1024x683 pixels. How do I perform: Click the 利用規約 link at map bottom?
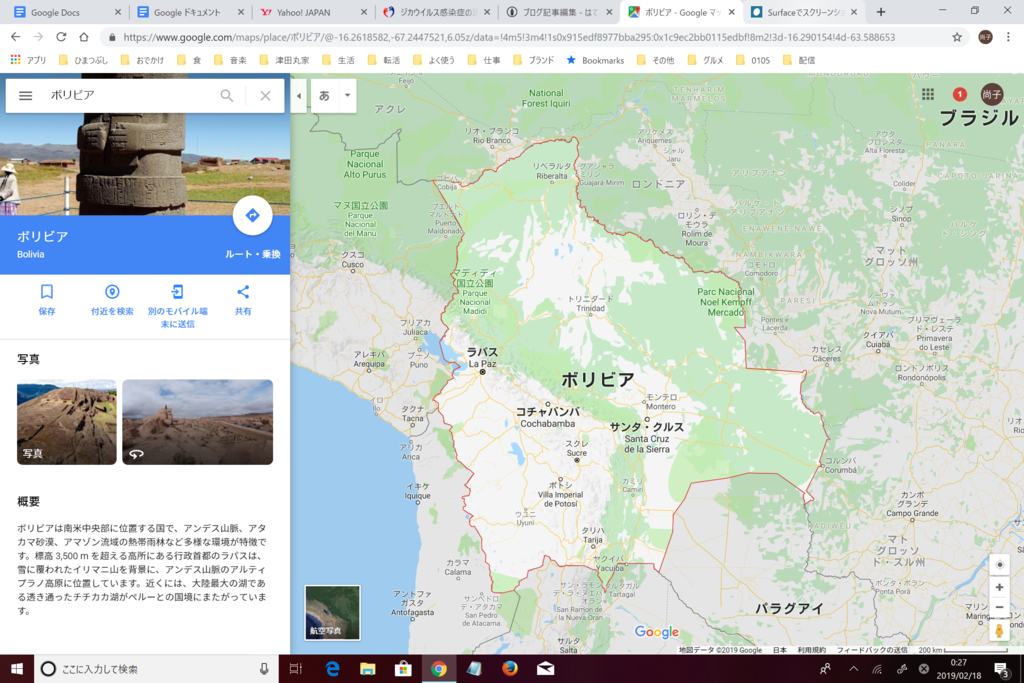[811, 650]
